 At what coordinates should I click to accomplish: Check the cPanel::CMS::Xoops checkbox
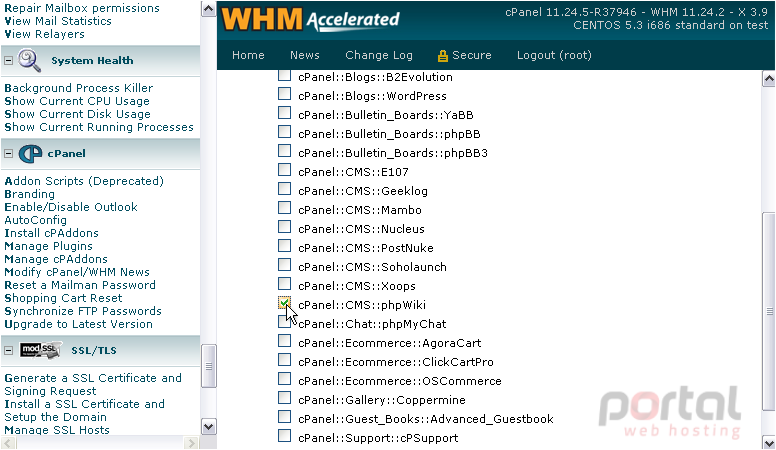284,284
